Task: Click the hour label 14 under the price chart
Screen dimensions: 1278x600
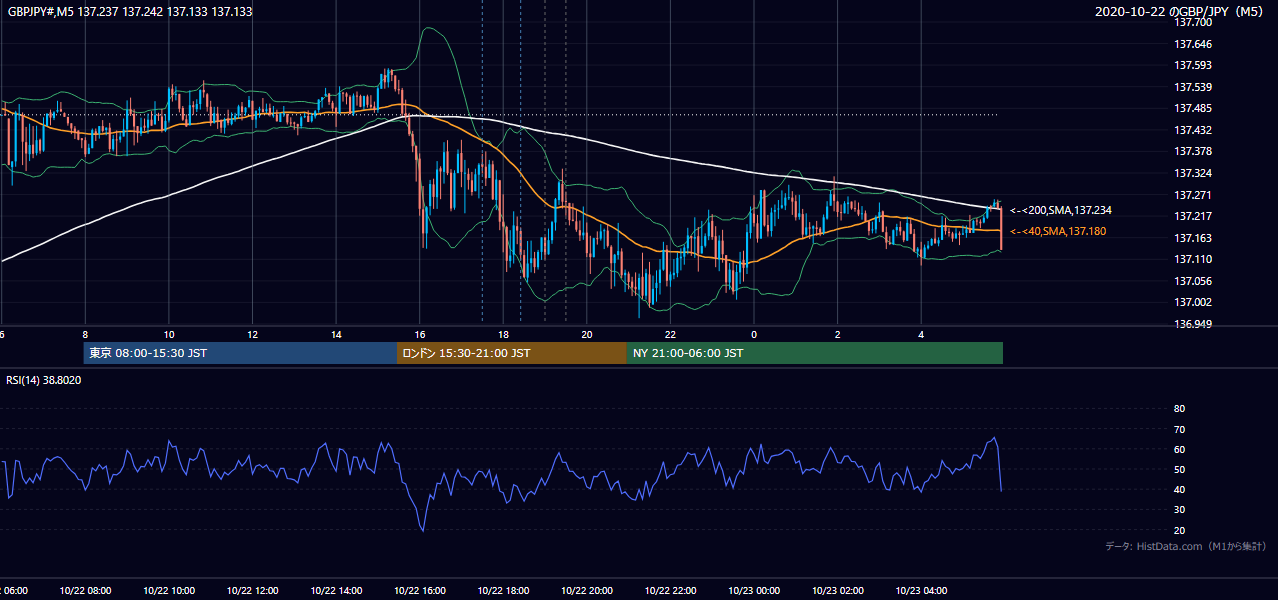Action: 336,334
